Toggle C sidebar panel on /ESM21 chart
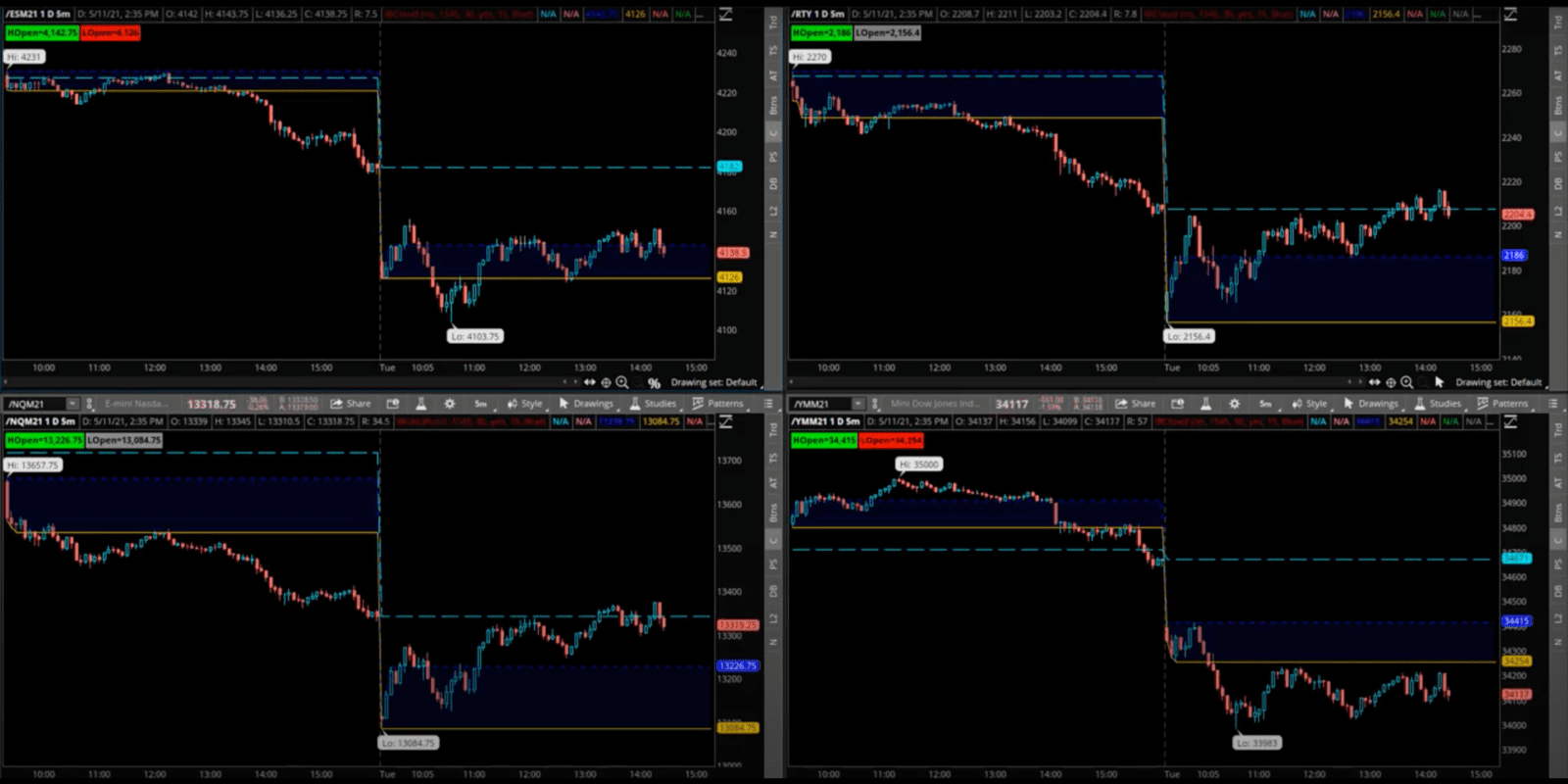Viewport: 1568px width, 784px height. [773, 132]
